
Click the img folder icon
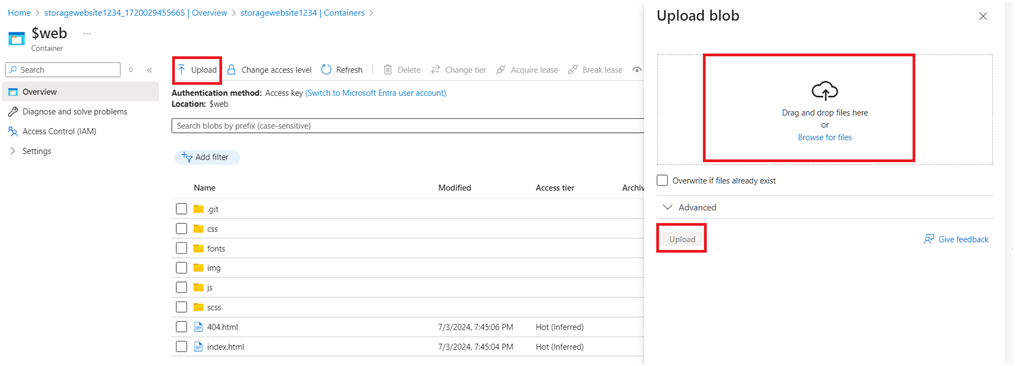point(198,268)
